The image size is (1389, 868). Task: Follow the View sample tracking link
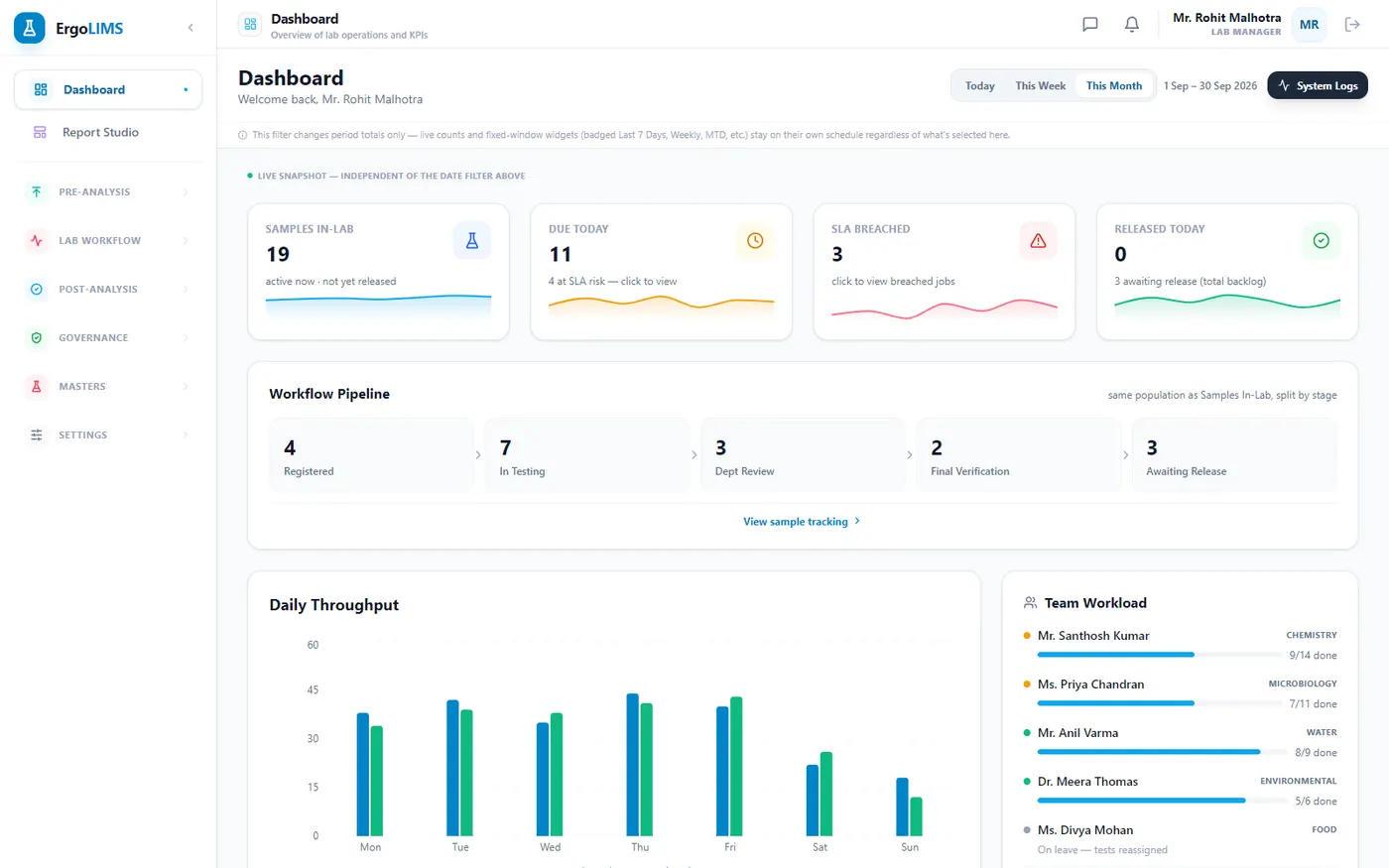[802, 522]
